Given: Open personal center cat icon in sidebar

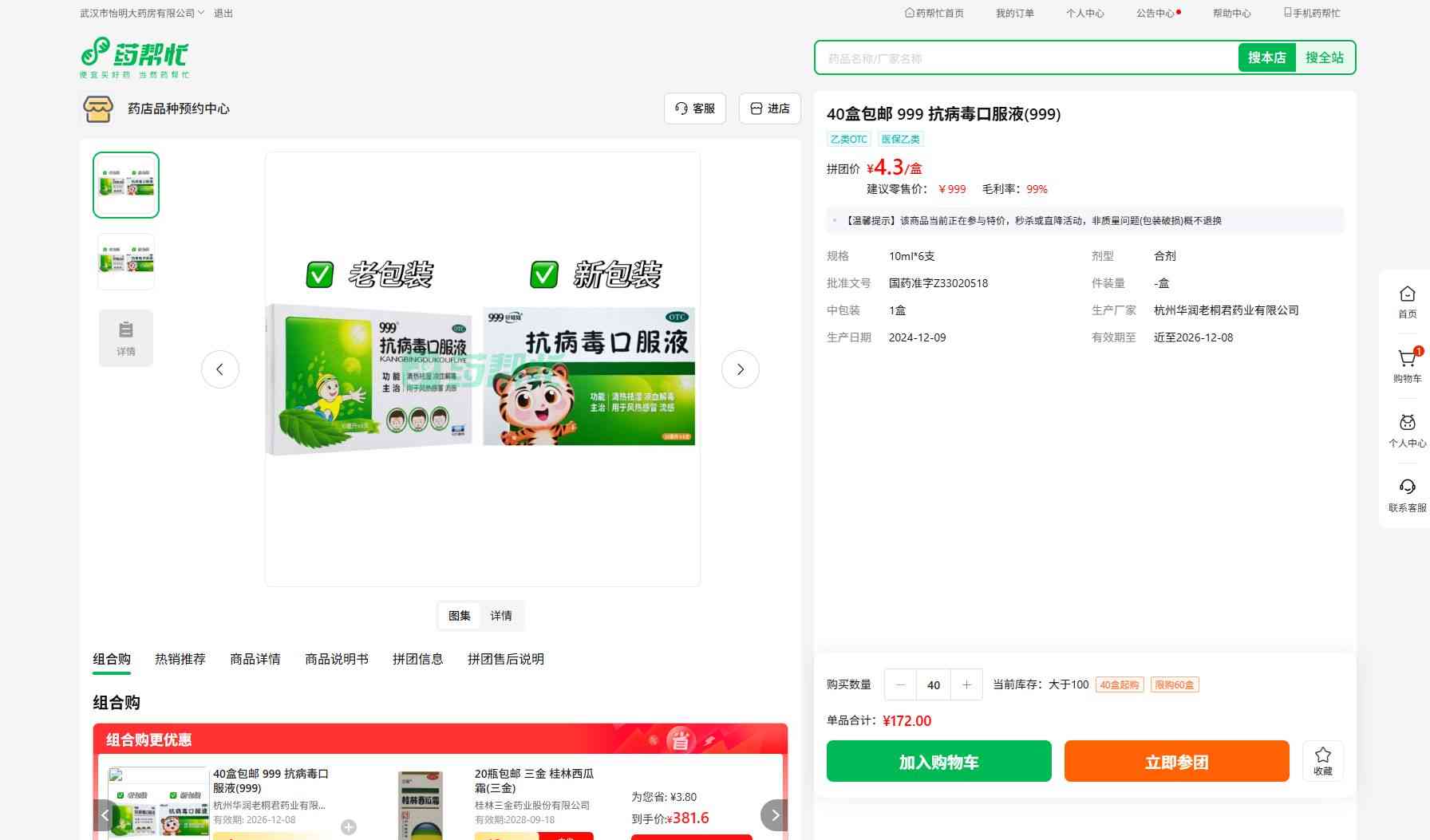Looking at the screenshot, I should (1407, 424).
